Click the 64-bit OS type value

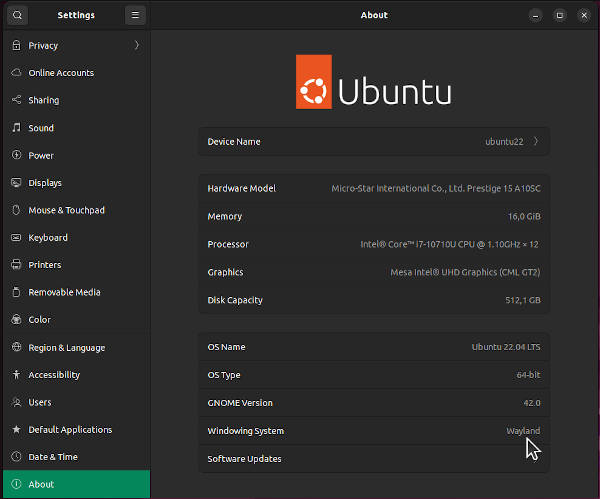528,375
